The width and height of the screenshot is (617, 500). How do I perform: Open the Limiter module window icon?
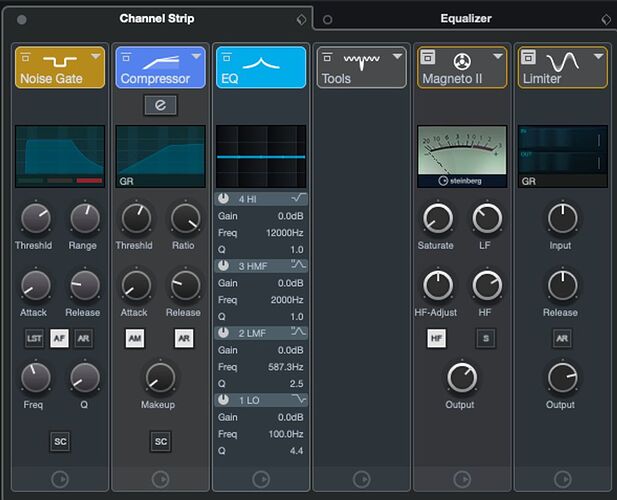[528, 57]
